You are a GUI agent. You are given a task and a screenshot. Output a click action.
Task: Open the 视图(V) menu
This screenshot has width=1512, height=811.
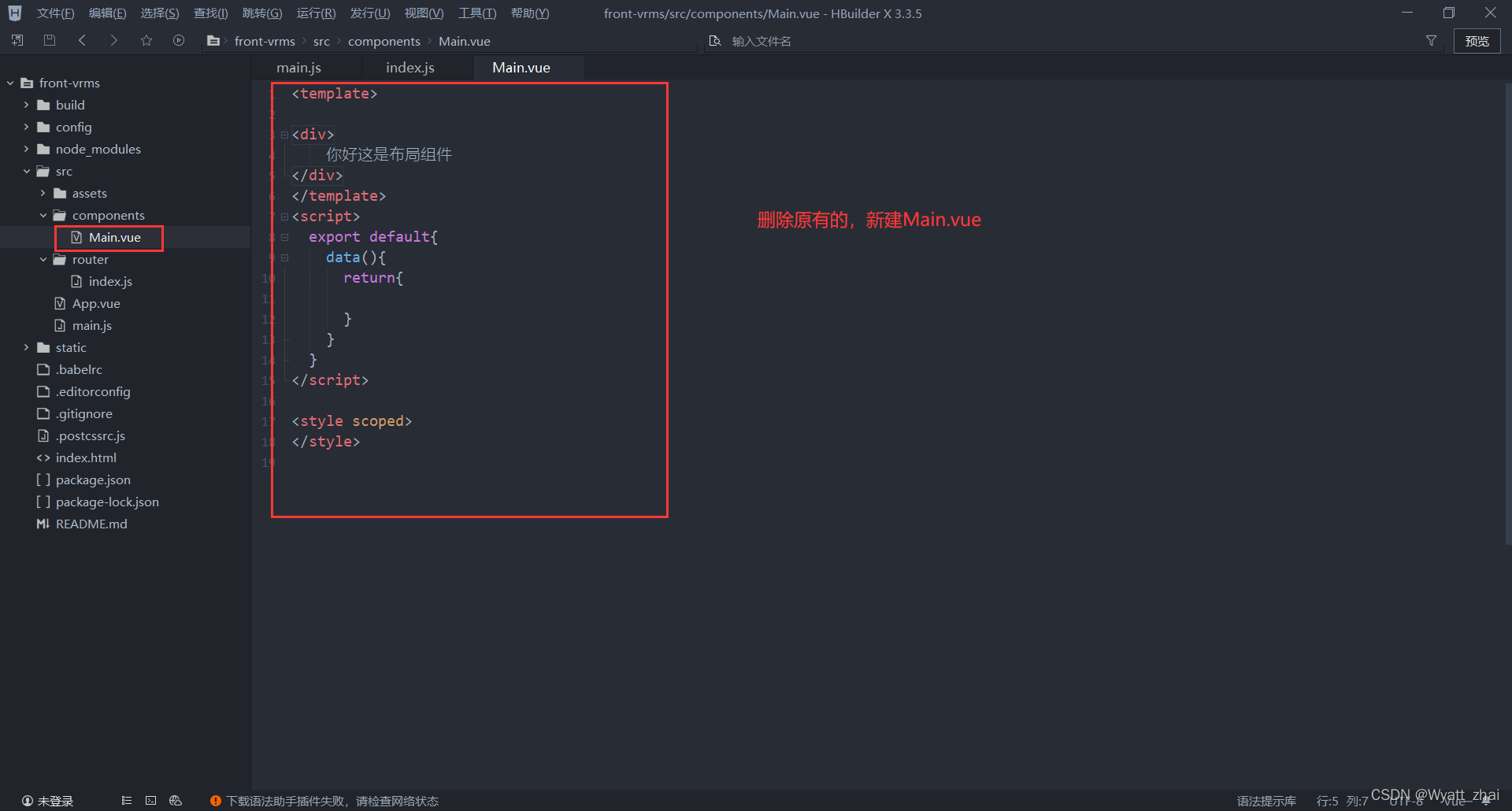click(x=424, y=13)
